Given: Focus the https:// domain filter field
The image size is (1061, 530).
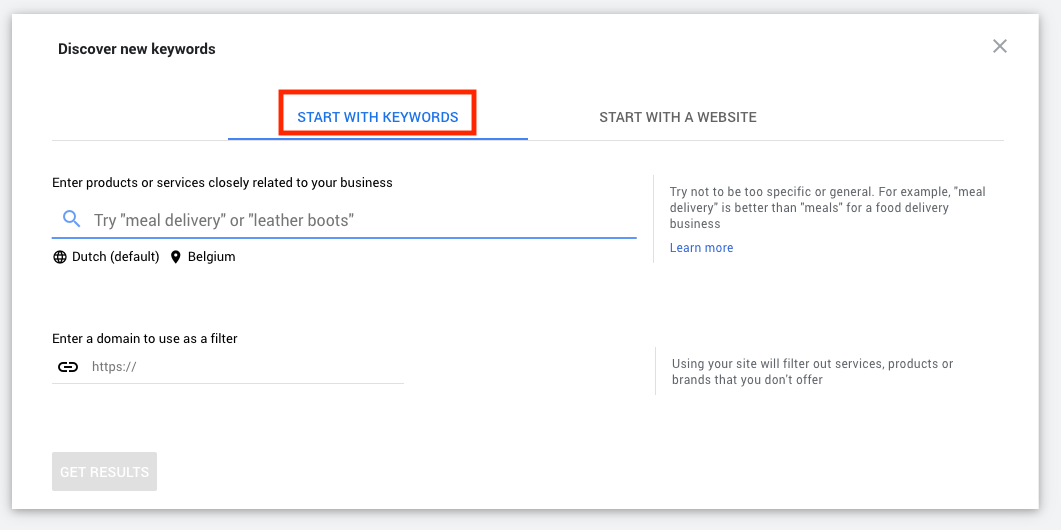Looking at the screenshot, I should coord(228,367).
